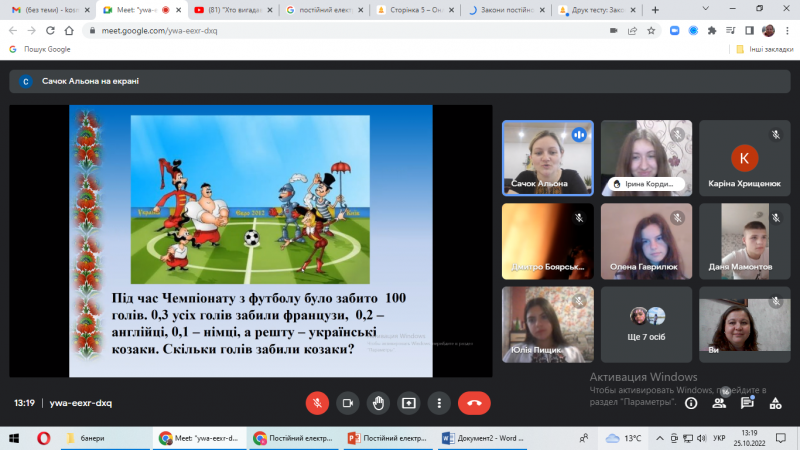Select Дмитро Боярськ... video tile
Screen dimensions: 800x450
coord(547,241)
